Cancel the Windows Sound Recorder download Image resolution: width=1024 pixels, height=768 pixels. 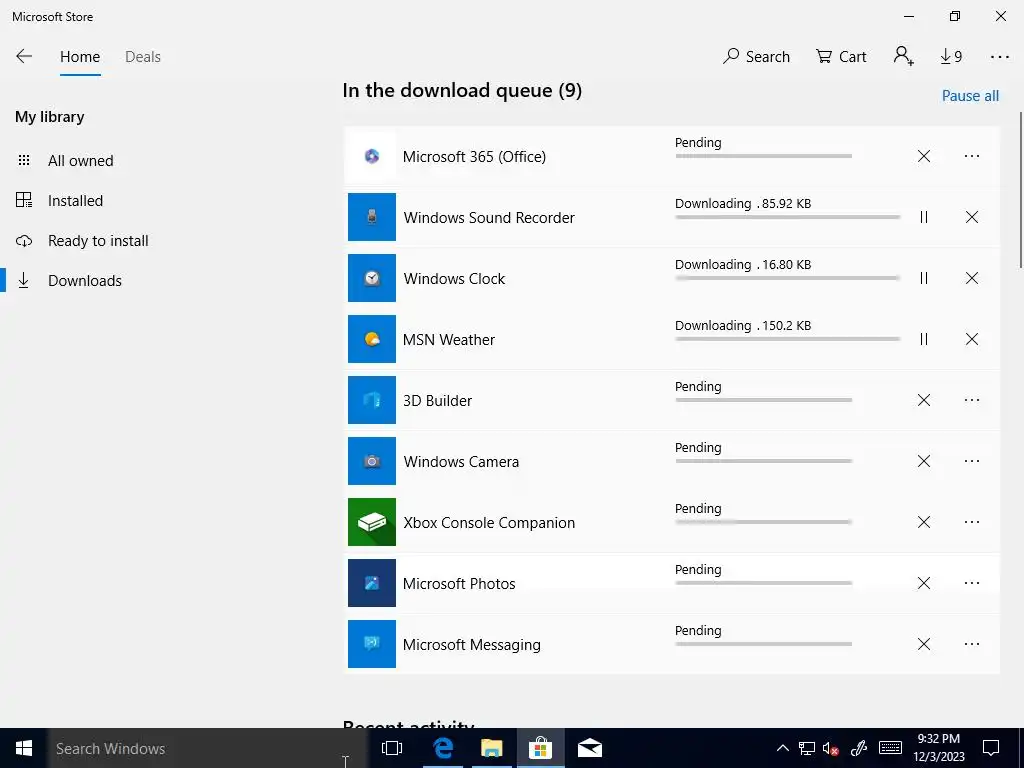(972, 217)
